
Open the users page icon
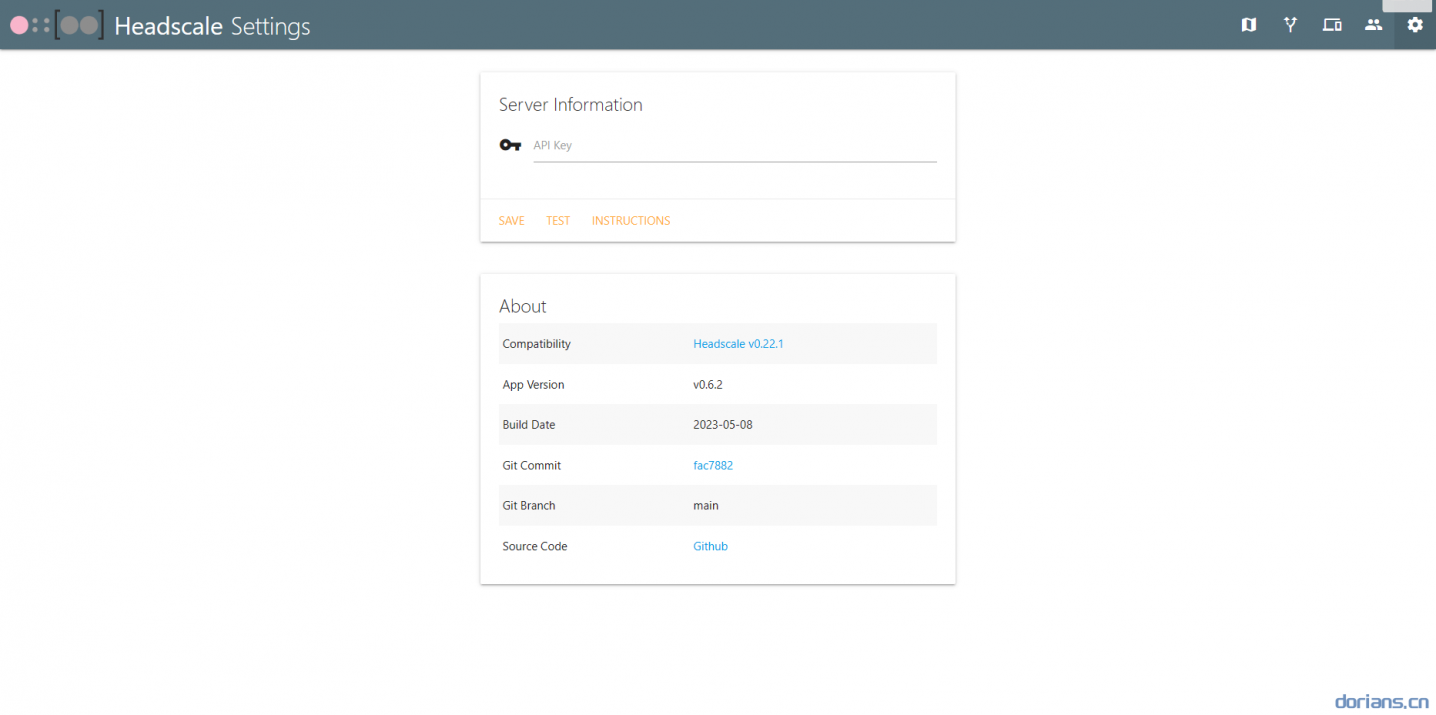pyautogui.click(x=1373, y=25)
